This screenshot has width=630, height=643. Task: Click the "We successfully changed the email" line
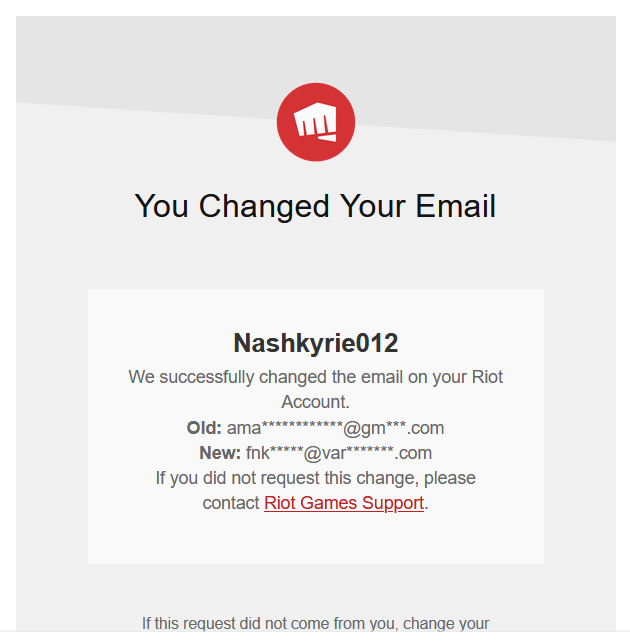315,378
